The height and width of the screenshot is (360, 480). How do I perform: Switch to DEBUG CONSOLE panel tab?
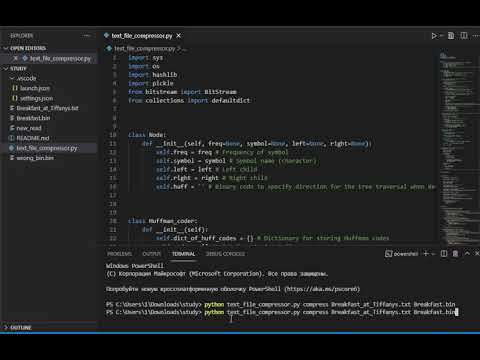click(x=225, y=254)
